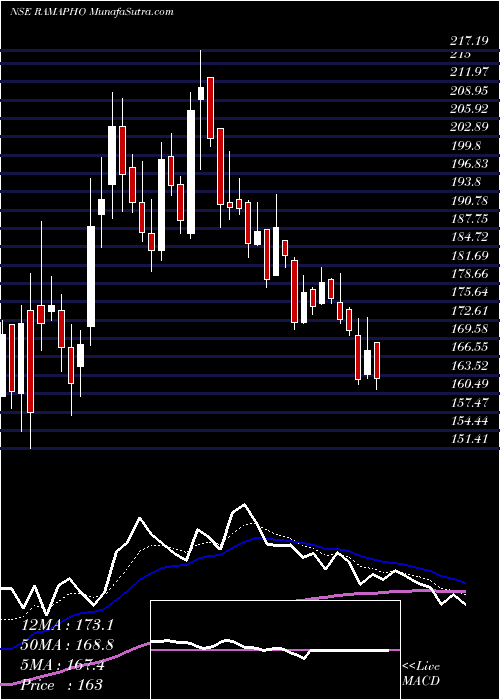Select the 211.97 price level label

tap(469, 72)
